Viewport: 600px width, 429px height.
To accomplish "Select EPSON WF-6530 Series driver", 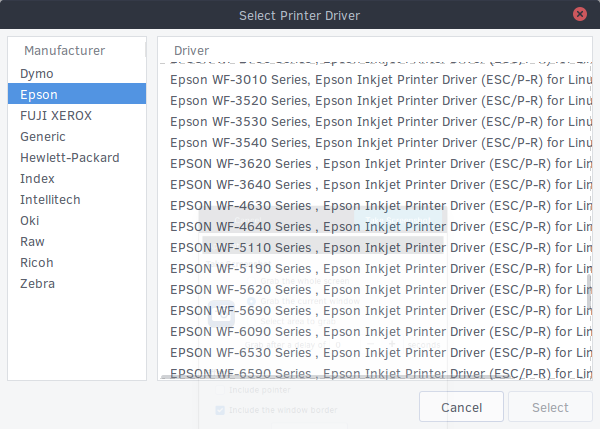I will click(375, 353).
